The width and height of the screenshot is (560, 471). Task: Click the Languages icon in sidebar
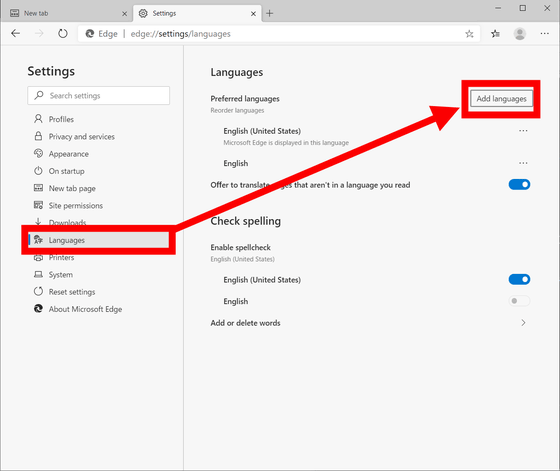(x=38, y=240)
